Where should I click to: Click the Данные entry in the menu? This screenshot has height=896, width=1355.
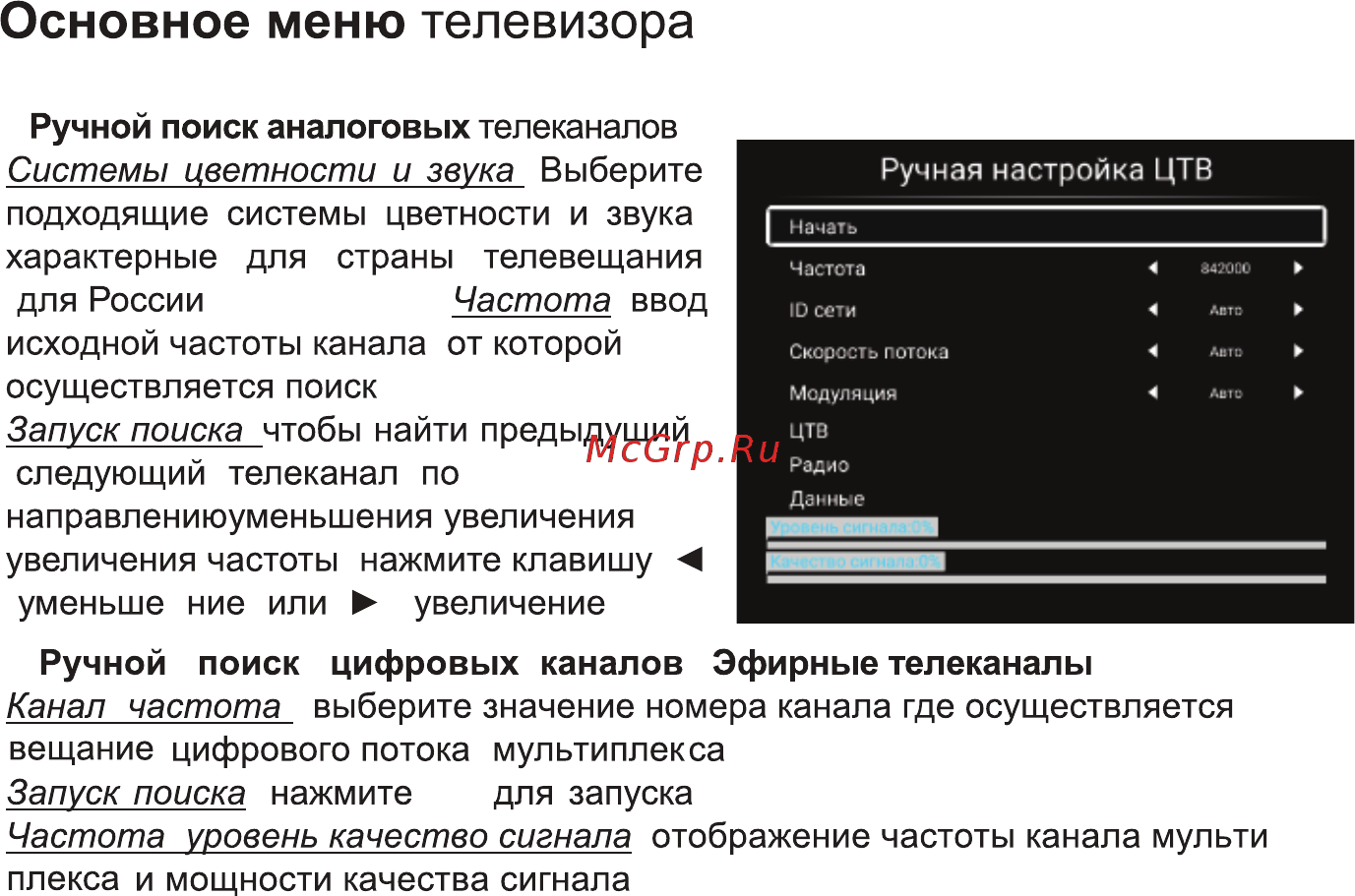(826, 499)
